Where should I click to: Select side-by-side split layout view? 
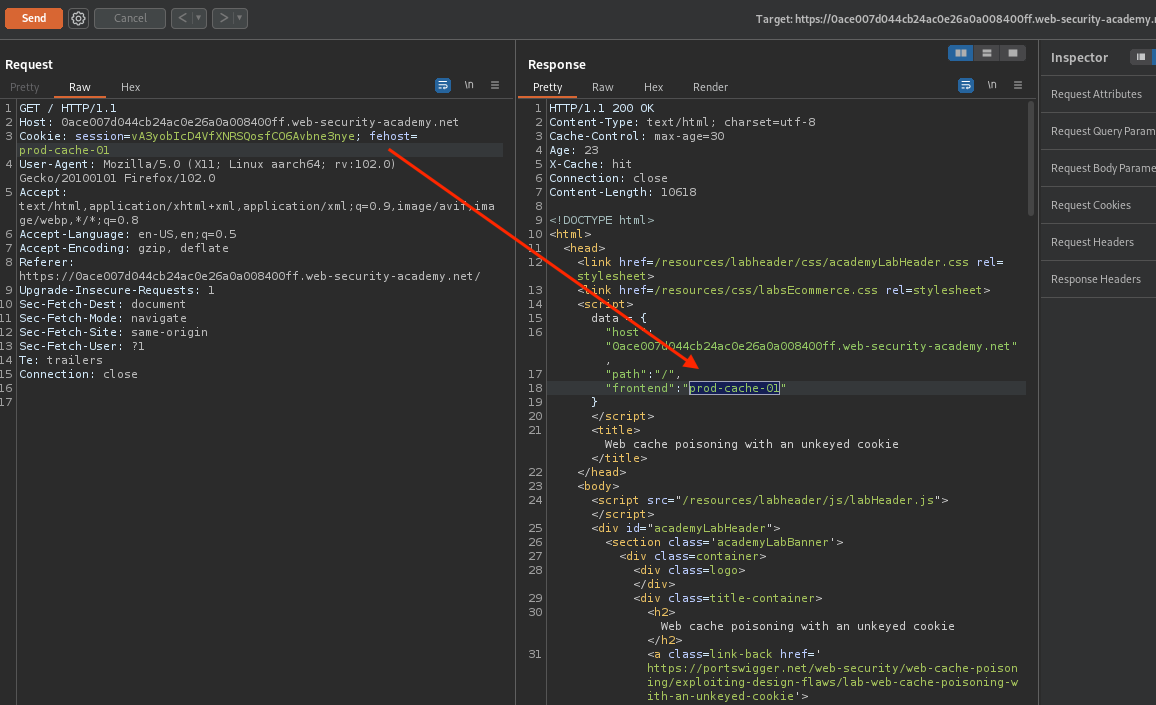click(x=961, y=53)
